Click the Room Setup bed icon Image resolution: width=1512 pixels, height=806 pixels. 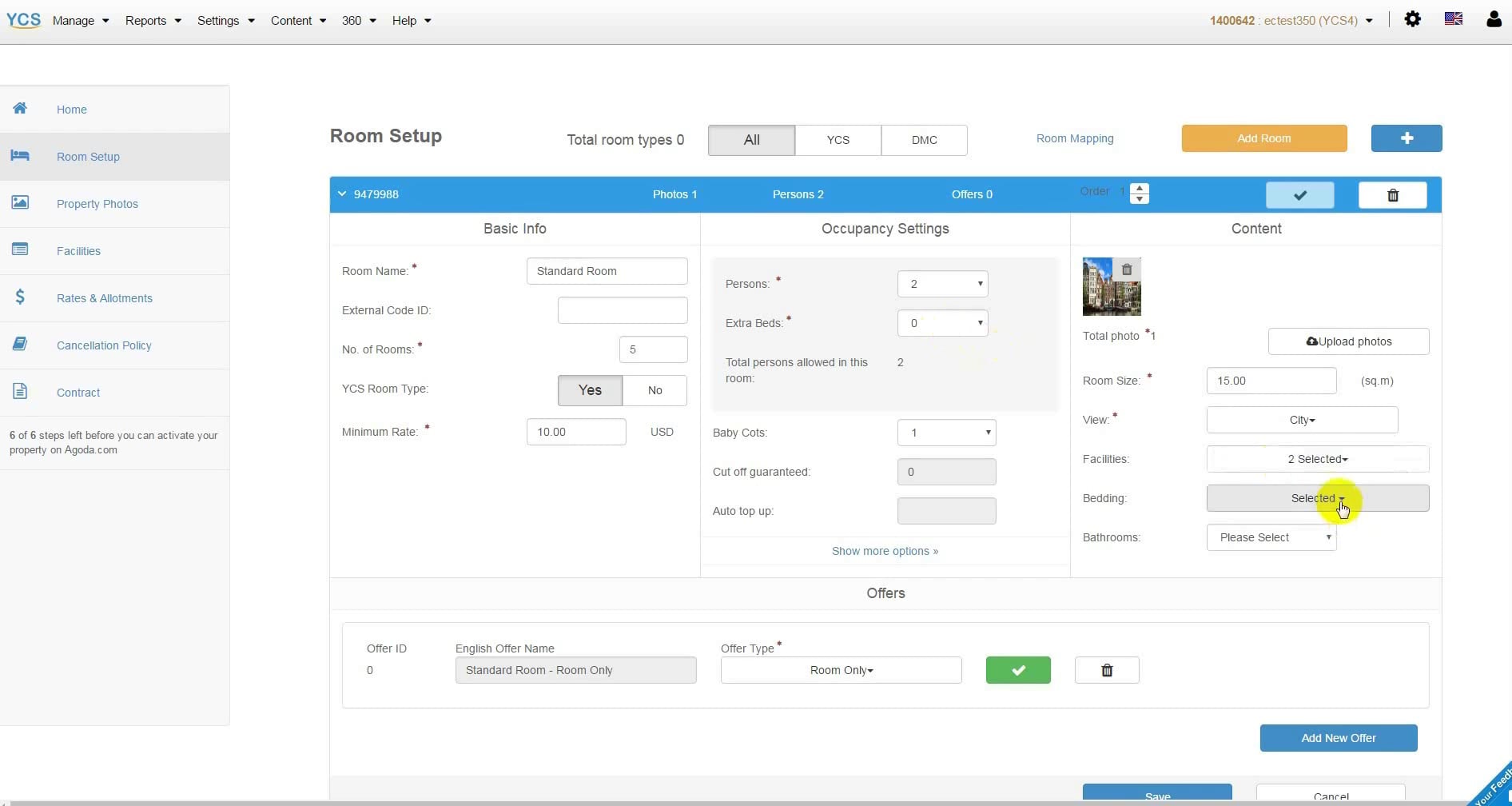tap(20, 155)
